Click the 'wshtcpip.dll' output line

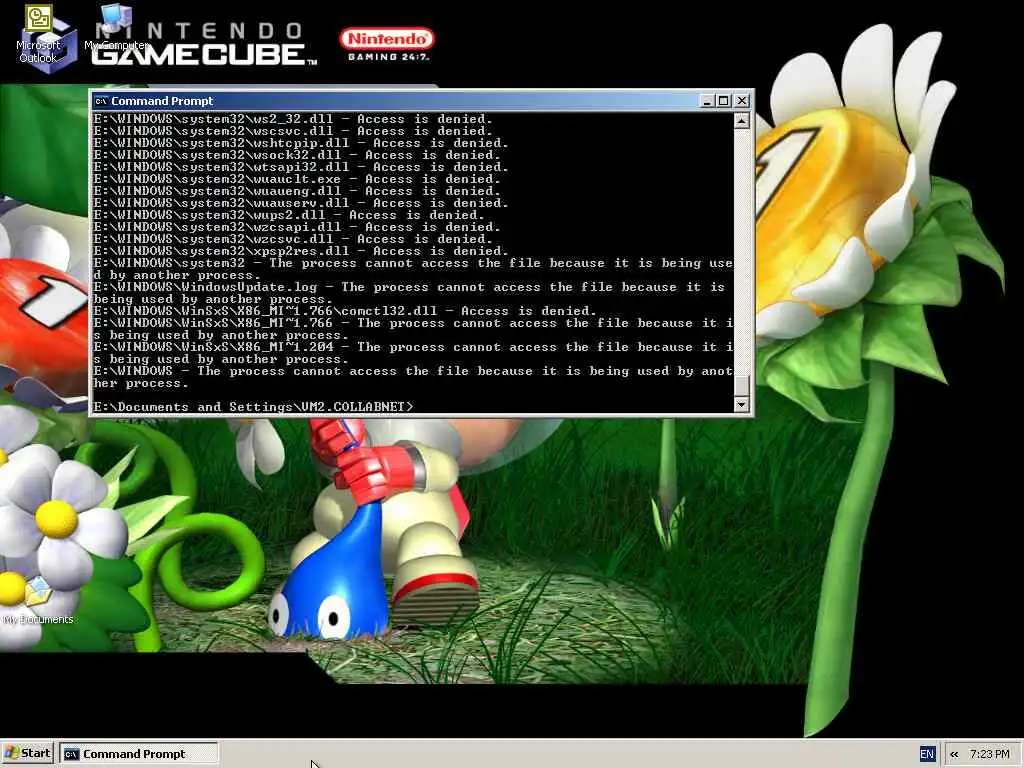(x=300, y=143)
